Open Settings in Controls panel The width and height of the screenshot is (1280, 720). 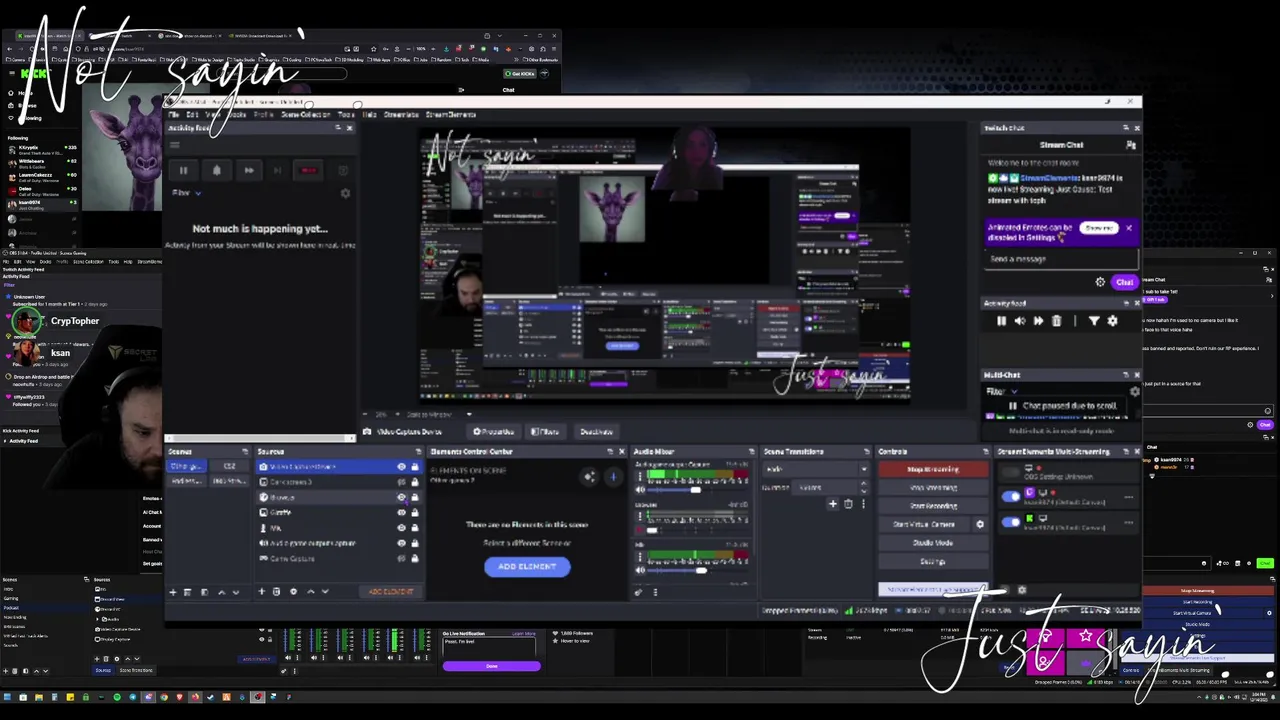pos(933,562)
